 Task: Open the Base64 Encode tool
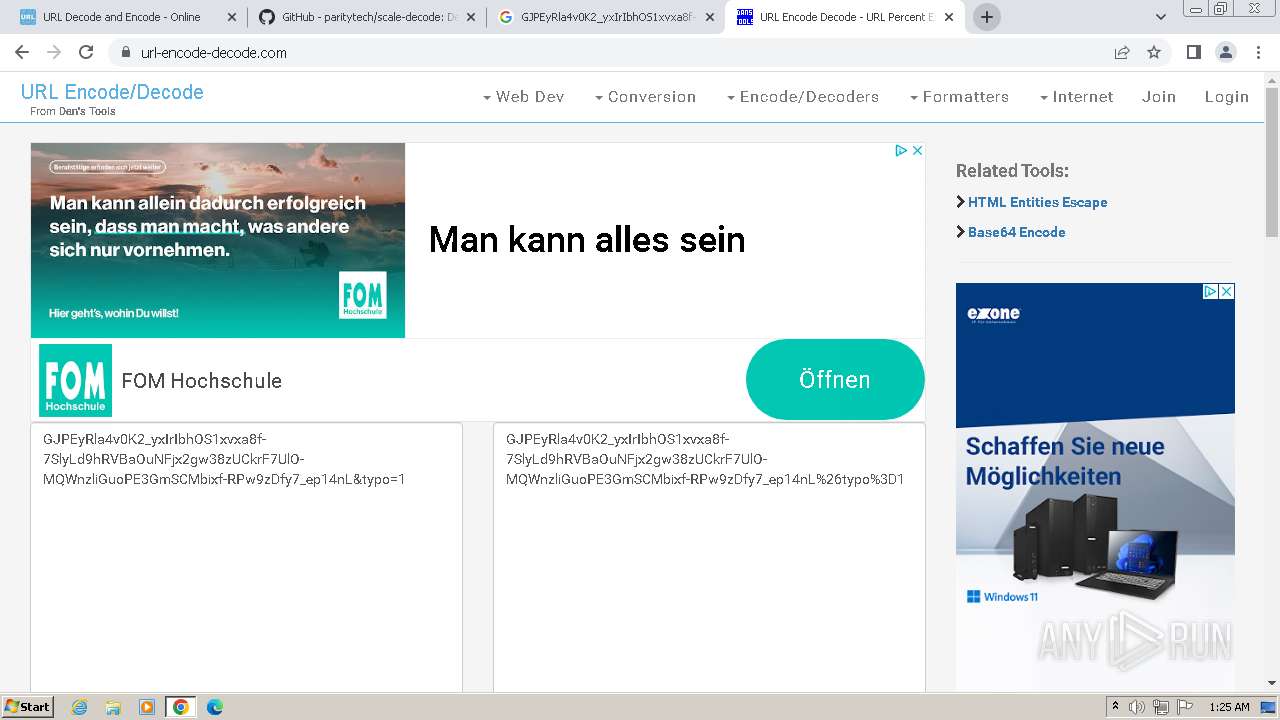point(1016,232)
